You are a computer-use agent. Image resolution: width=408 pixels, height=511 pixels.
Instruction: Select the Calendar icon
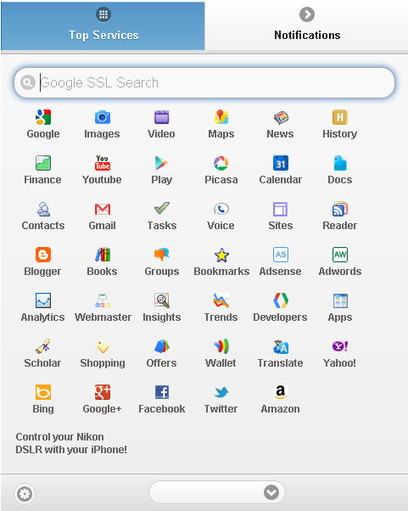tap(280, 163)
